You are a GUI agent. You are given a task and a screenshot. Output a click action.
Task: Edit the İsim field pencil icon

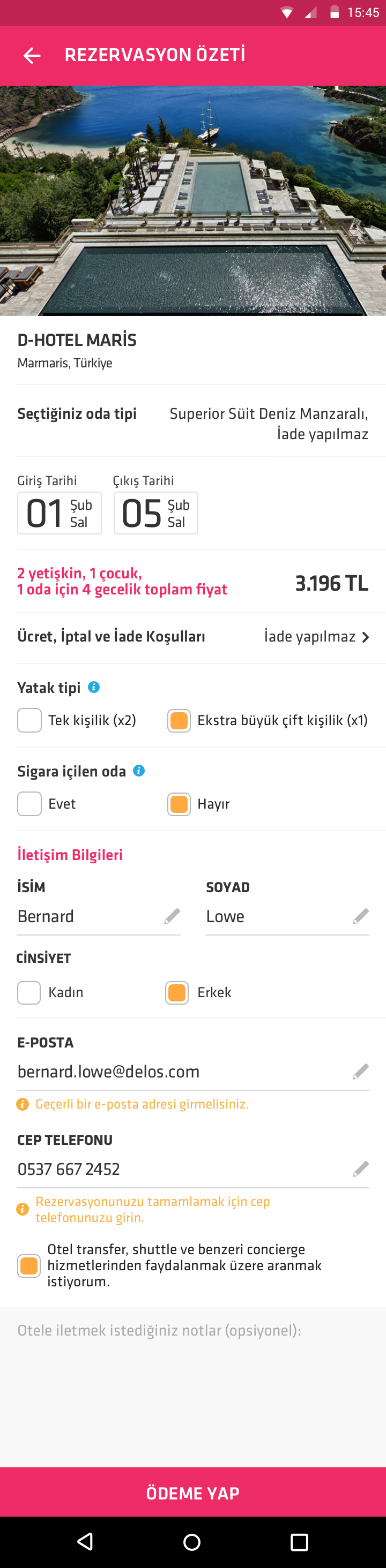click(172, 916)
